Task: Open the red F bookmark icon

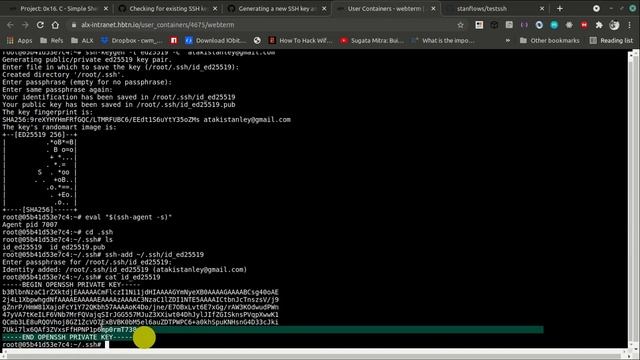Action: tap(174, 40)
